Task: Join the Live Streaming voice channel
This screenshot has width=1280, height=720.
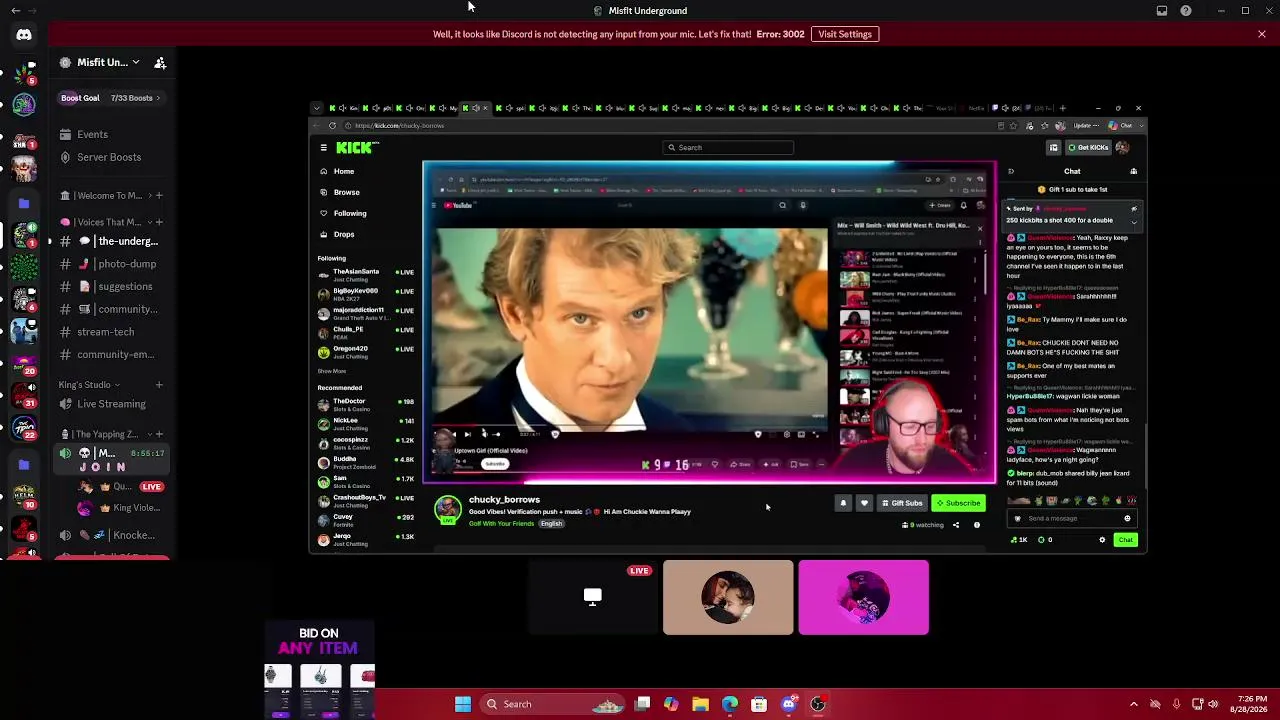Action: (x=111, y=404)
